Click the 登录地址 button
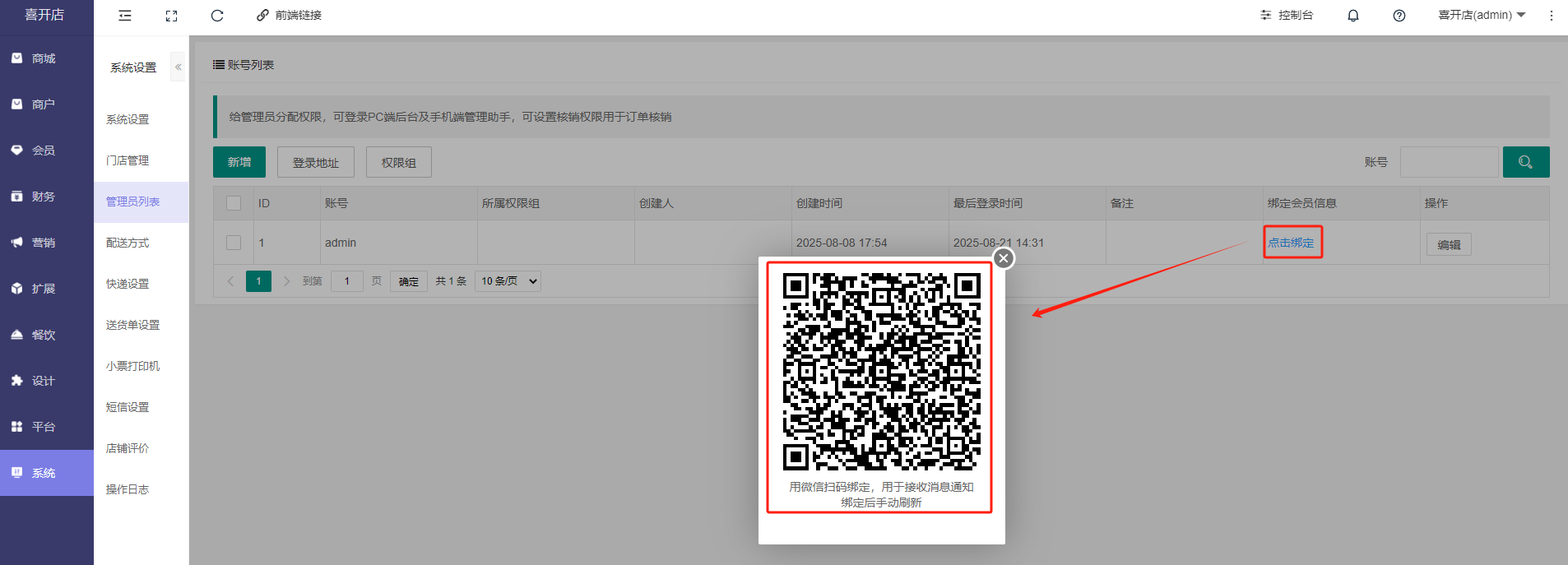1568x565 pixels. 316,162
